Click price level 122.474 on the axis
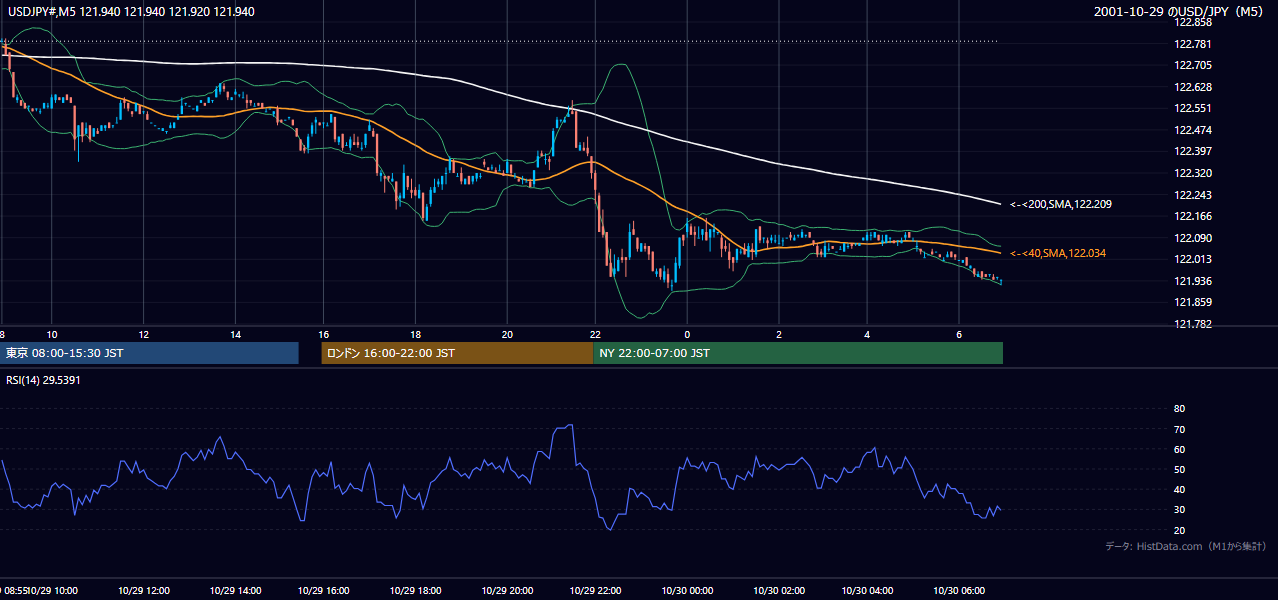 click(1192, 130)
